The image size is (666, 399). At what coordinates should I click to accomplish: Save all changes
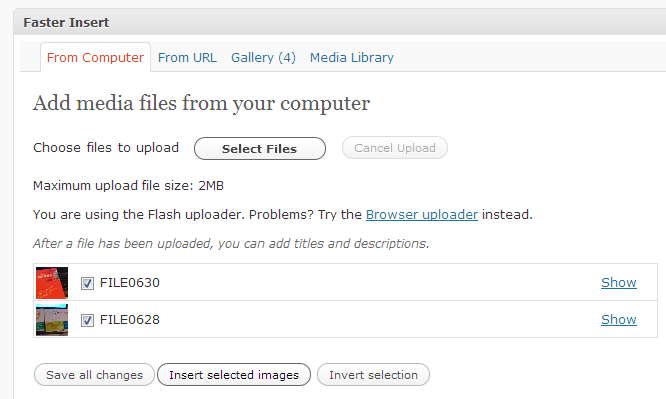coord(94,375)
